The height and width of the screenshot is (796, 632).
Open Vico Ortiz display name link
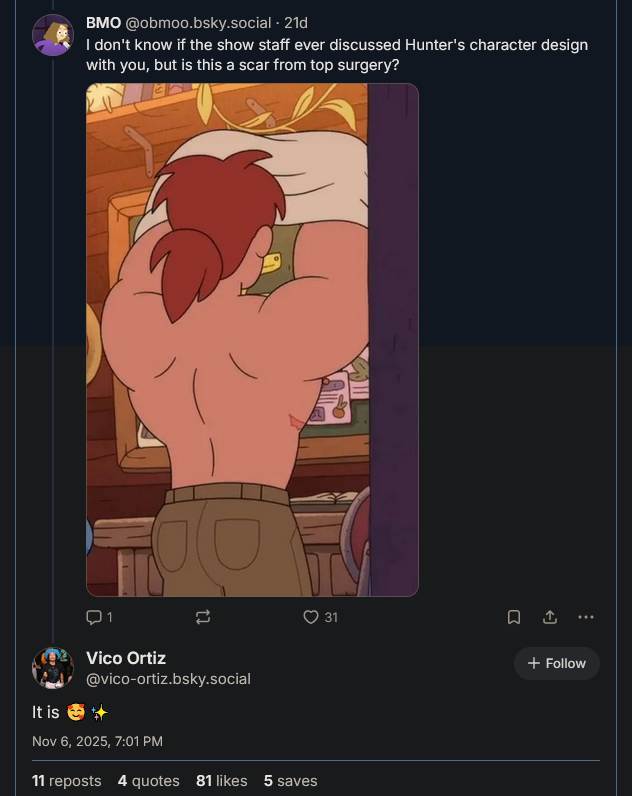(126, 658)
